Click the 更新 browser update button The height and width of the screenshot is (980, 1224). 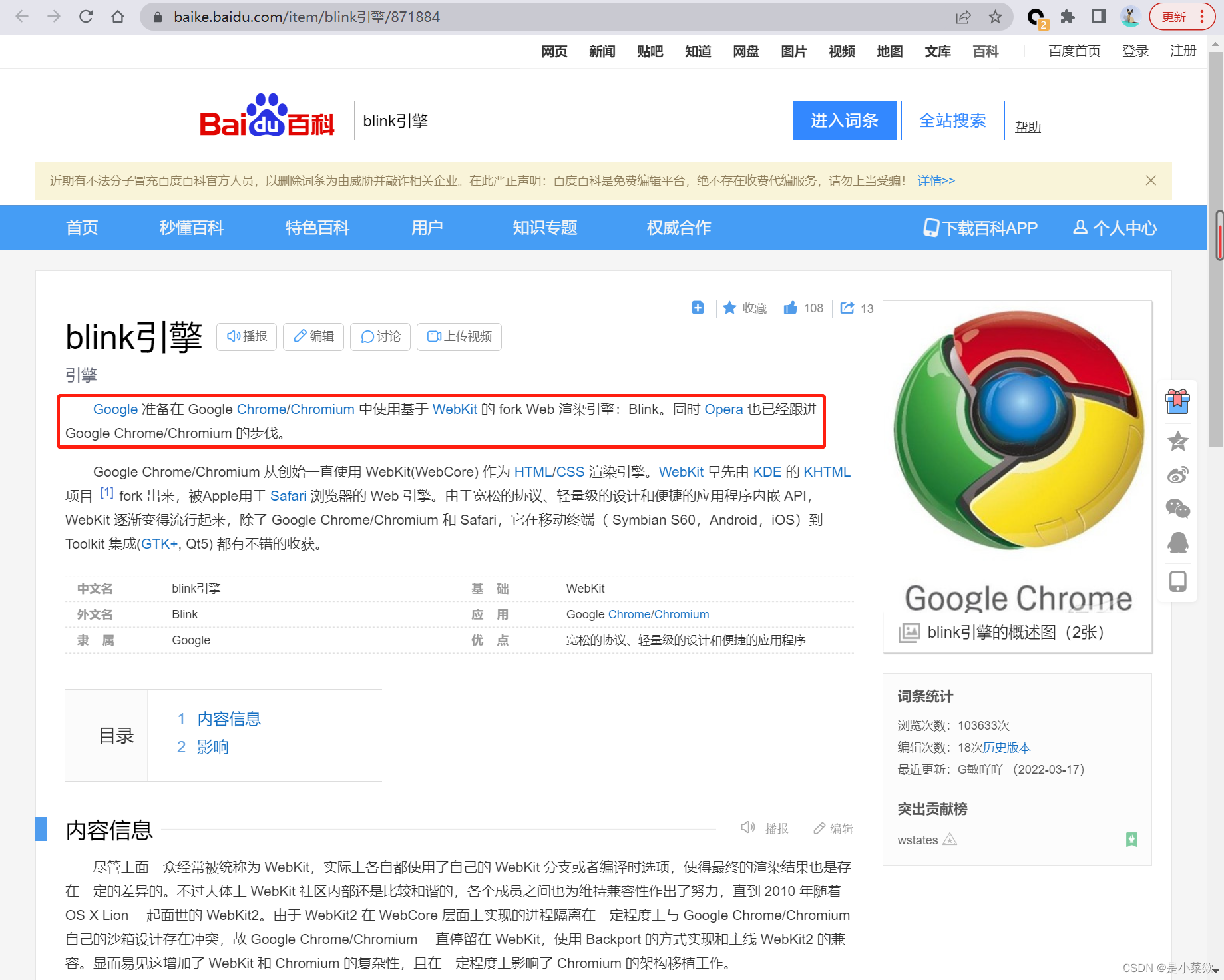click(x=1182, y=17)
